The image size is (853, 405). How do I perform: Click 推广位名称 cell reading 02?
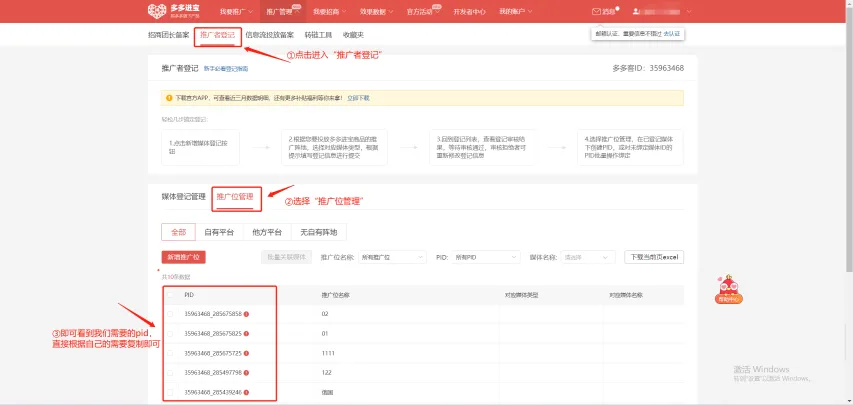pos(325,314)
